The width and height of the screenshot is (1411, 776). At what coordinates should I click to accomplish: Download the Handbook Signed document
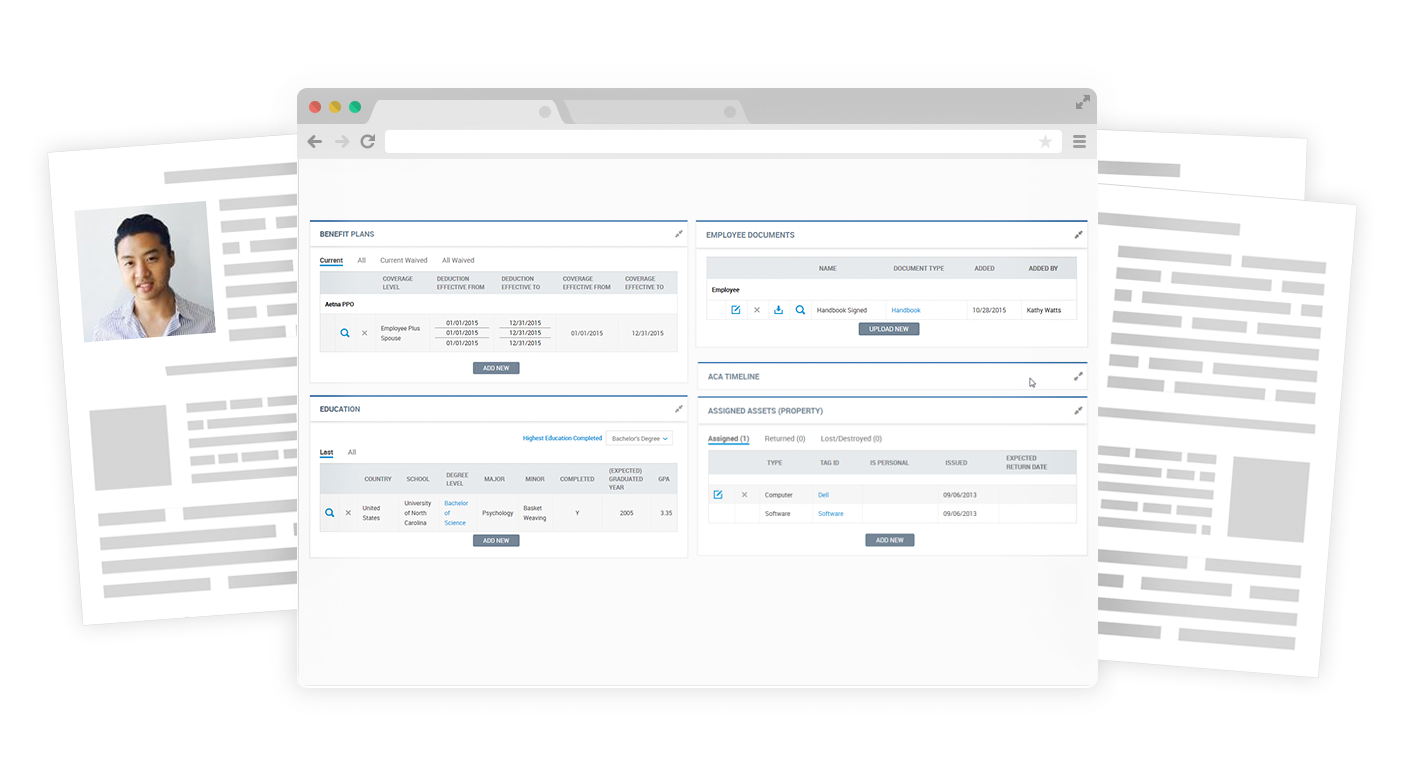point(778,310)
